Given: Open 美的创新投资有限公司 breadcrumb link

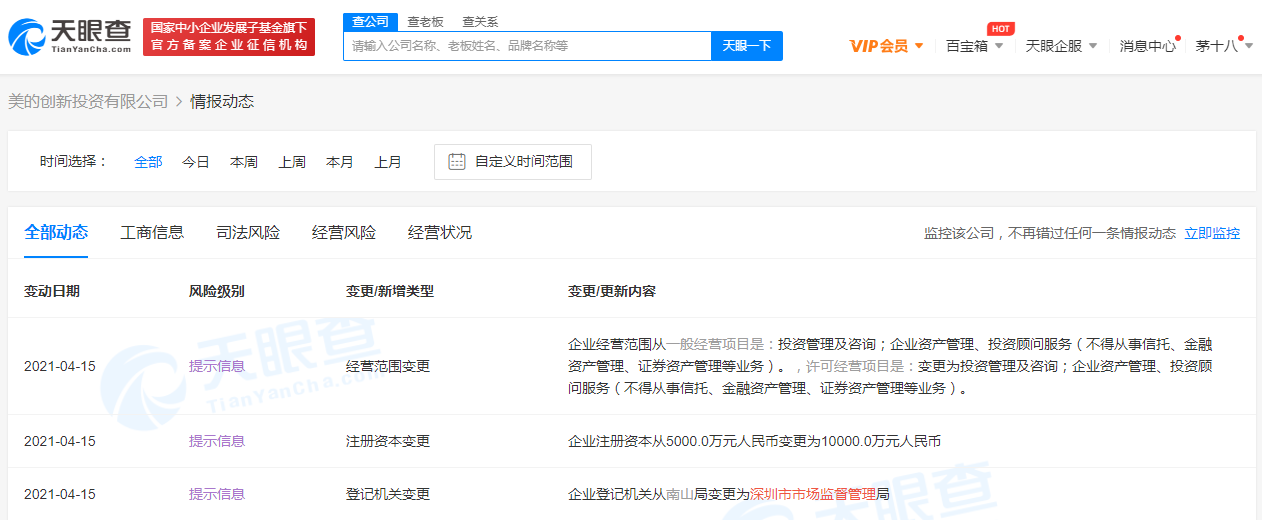Looking at the screenshot, I should coord(88,101).
